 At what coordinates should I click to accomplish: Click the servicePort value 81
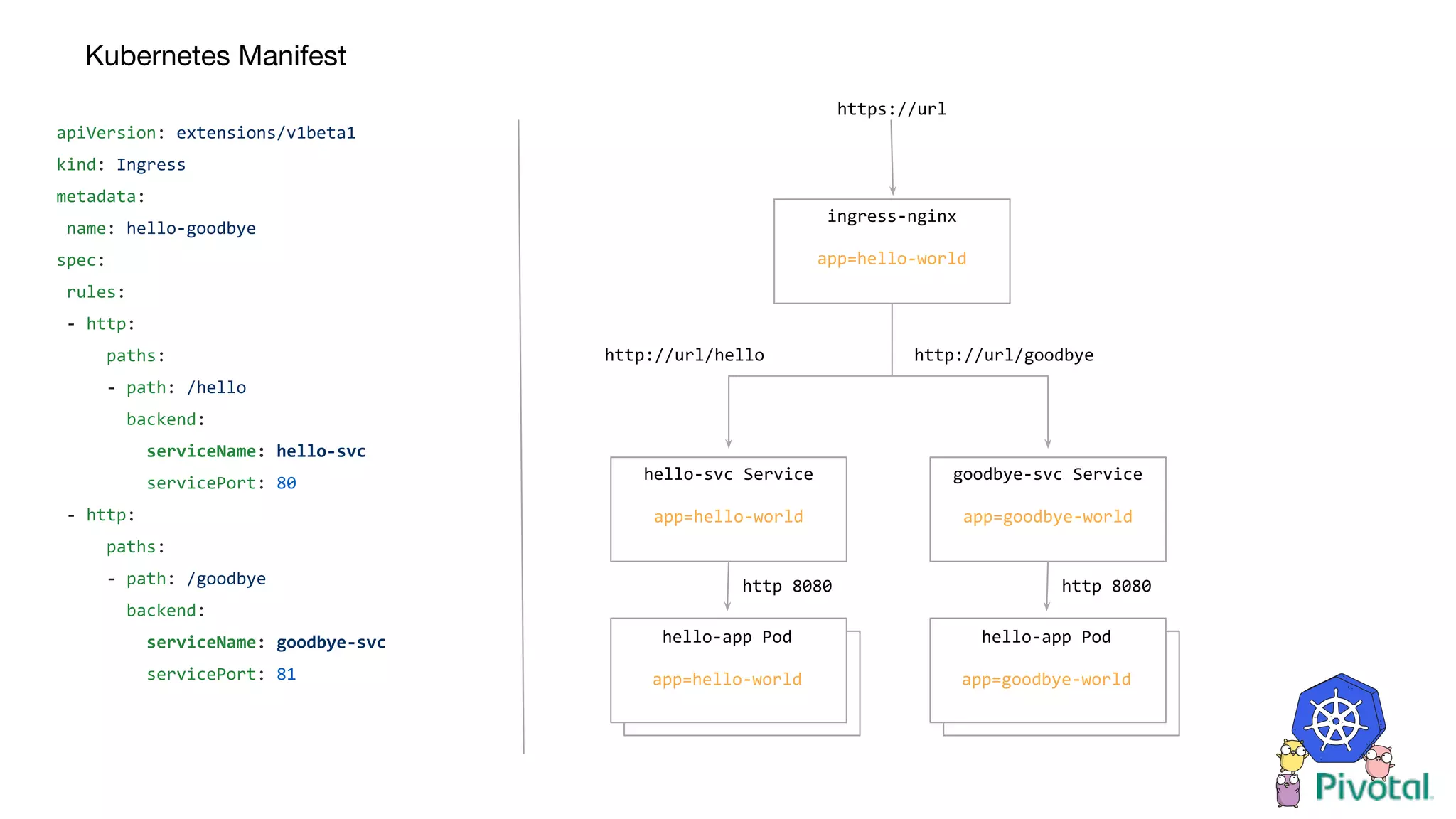286,674
